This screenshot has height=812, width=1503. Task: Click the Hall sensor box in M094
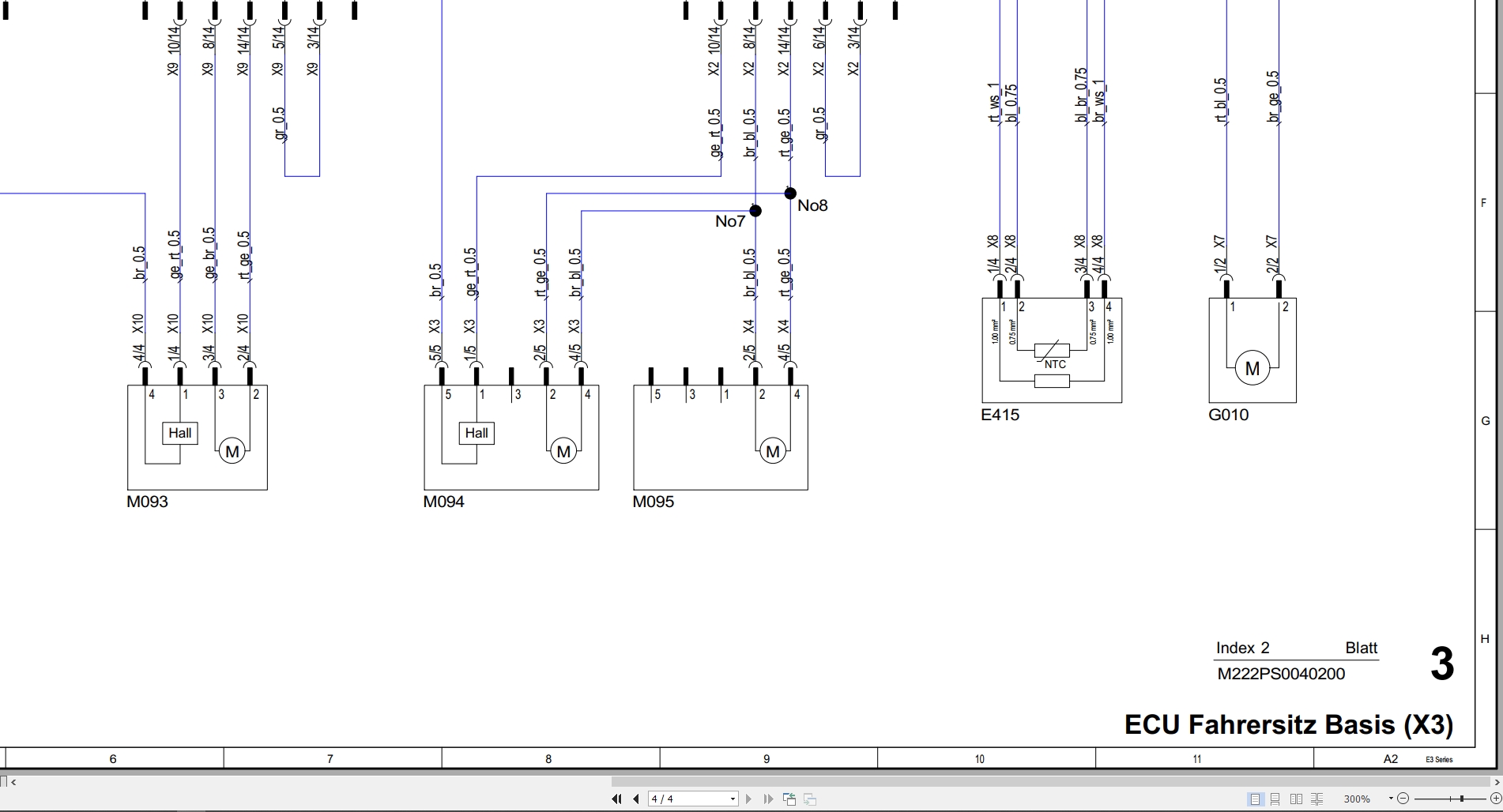pos(477,433)
